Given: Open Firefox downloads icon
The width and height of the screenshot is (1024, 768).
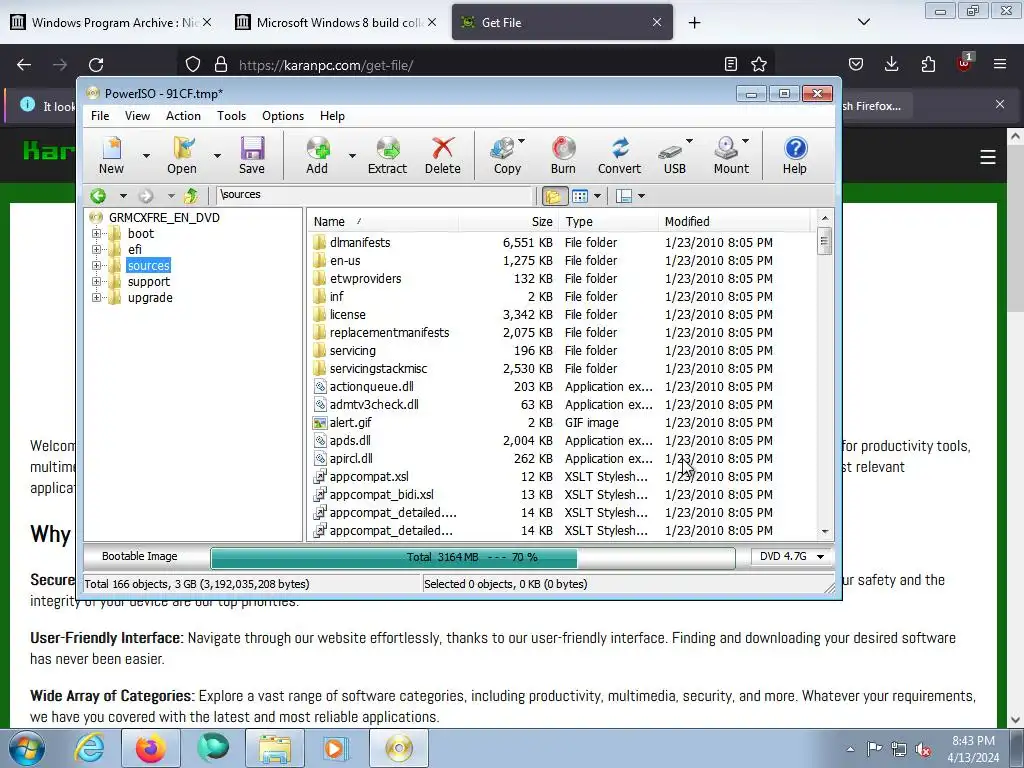Looking at the screenshot, I should (x=891, y=64).
